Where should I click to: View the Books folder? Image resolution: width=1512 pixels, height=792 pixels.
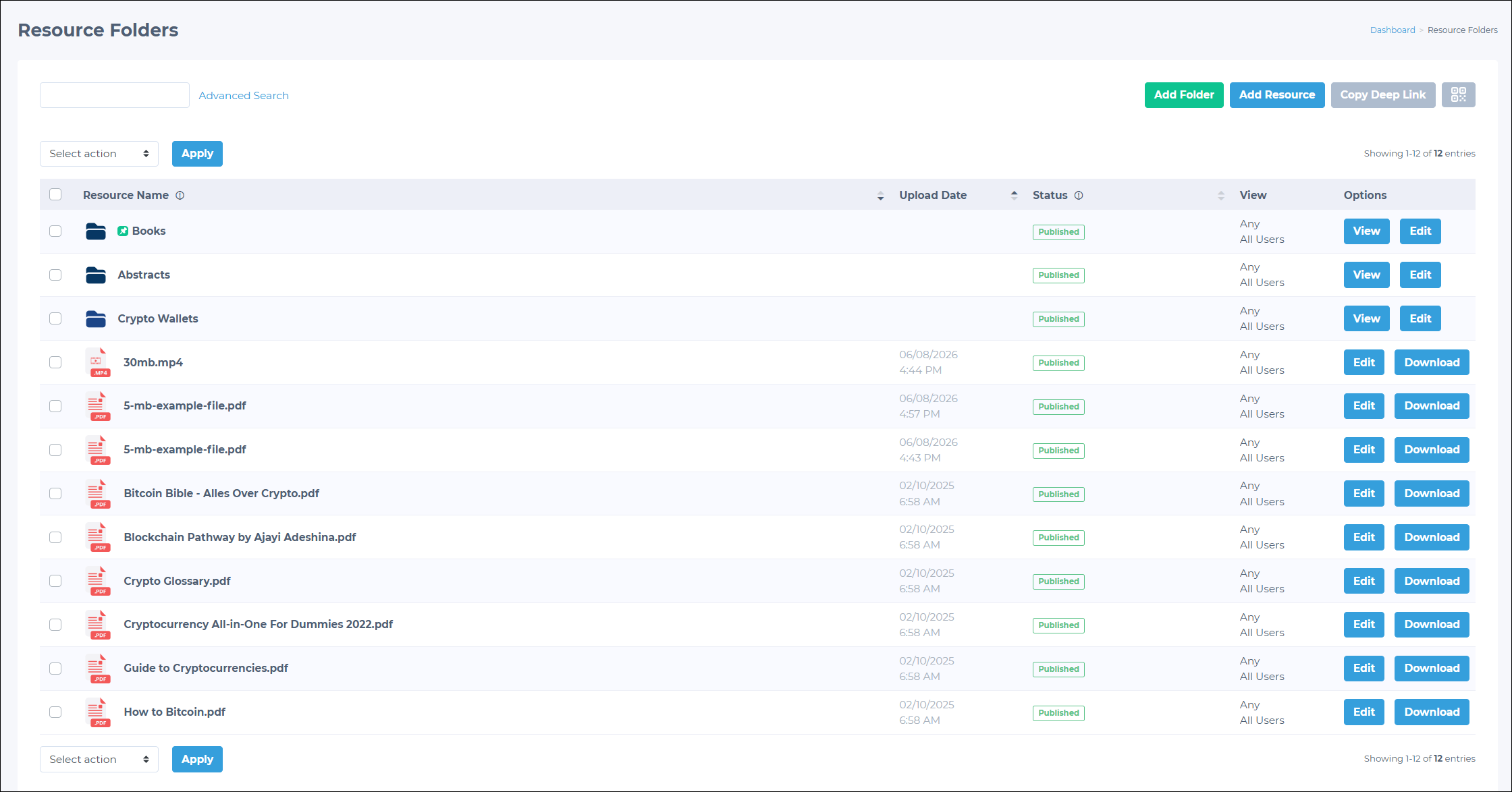coord(1367,231)
